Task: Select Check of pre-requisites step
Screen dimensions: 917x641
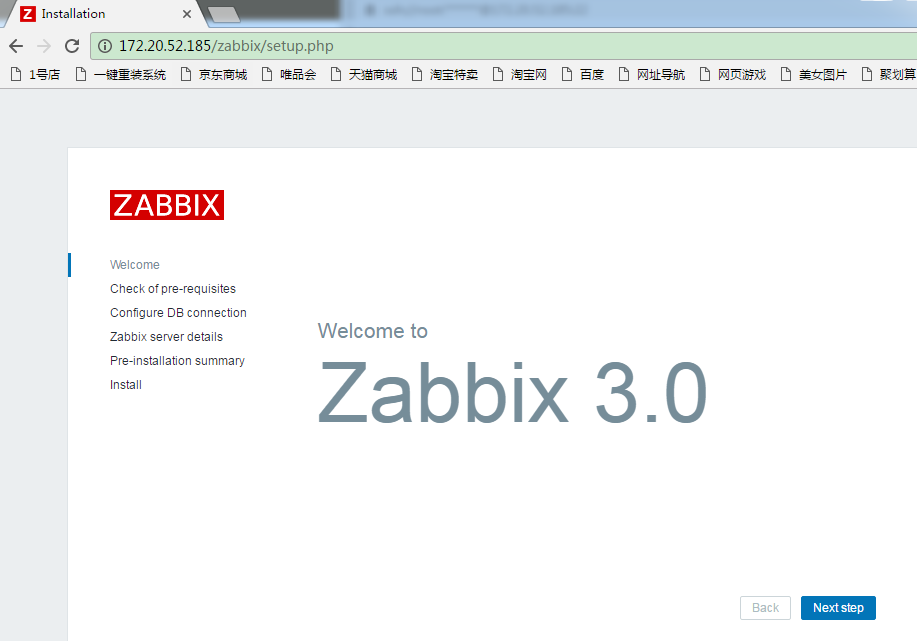Action: 173,288
